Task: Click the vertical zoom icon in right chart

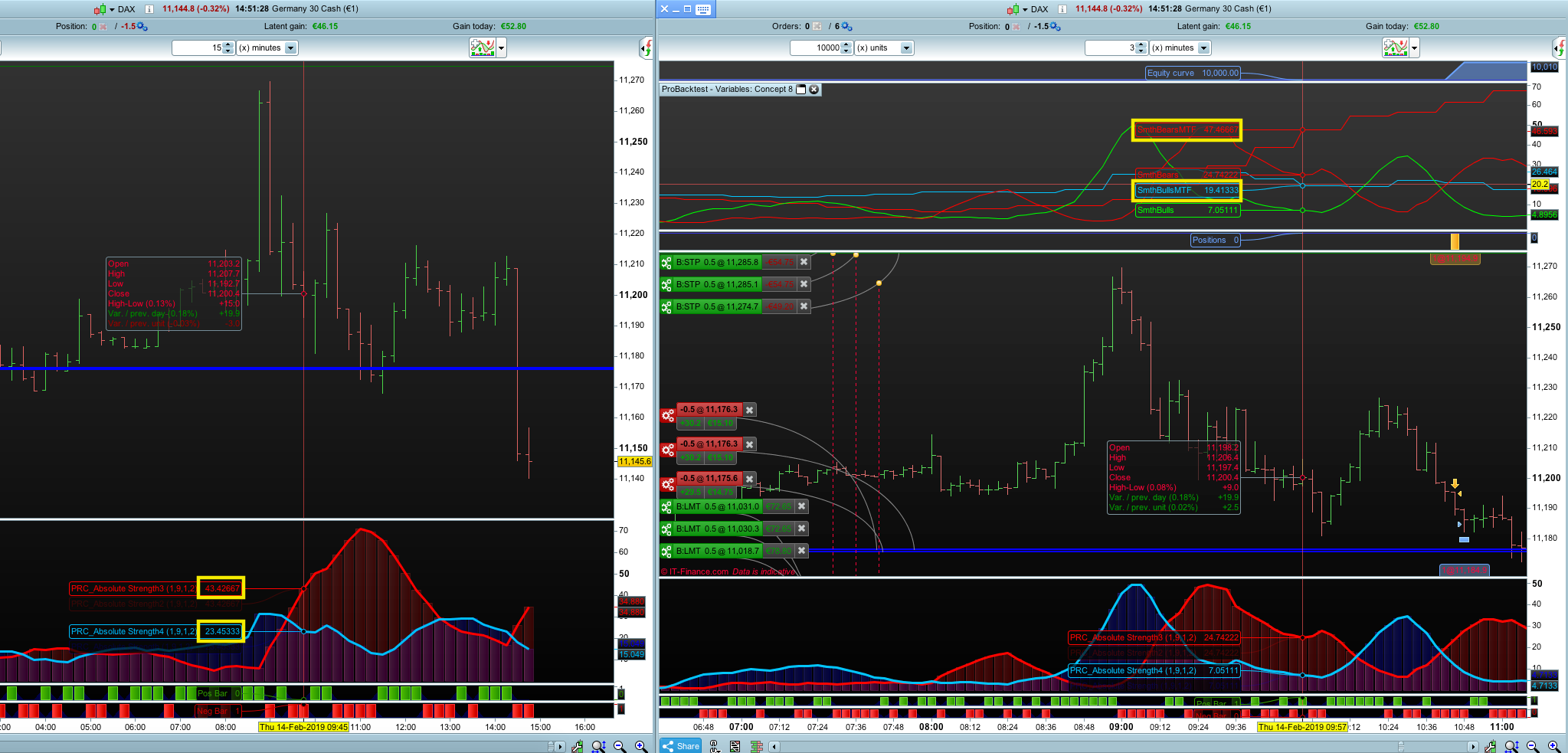Action: [1511, 746]
